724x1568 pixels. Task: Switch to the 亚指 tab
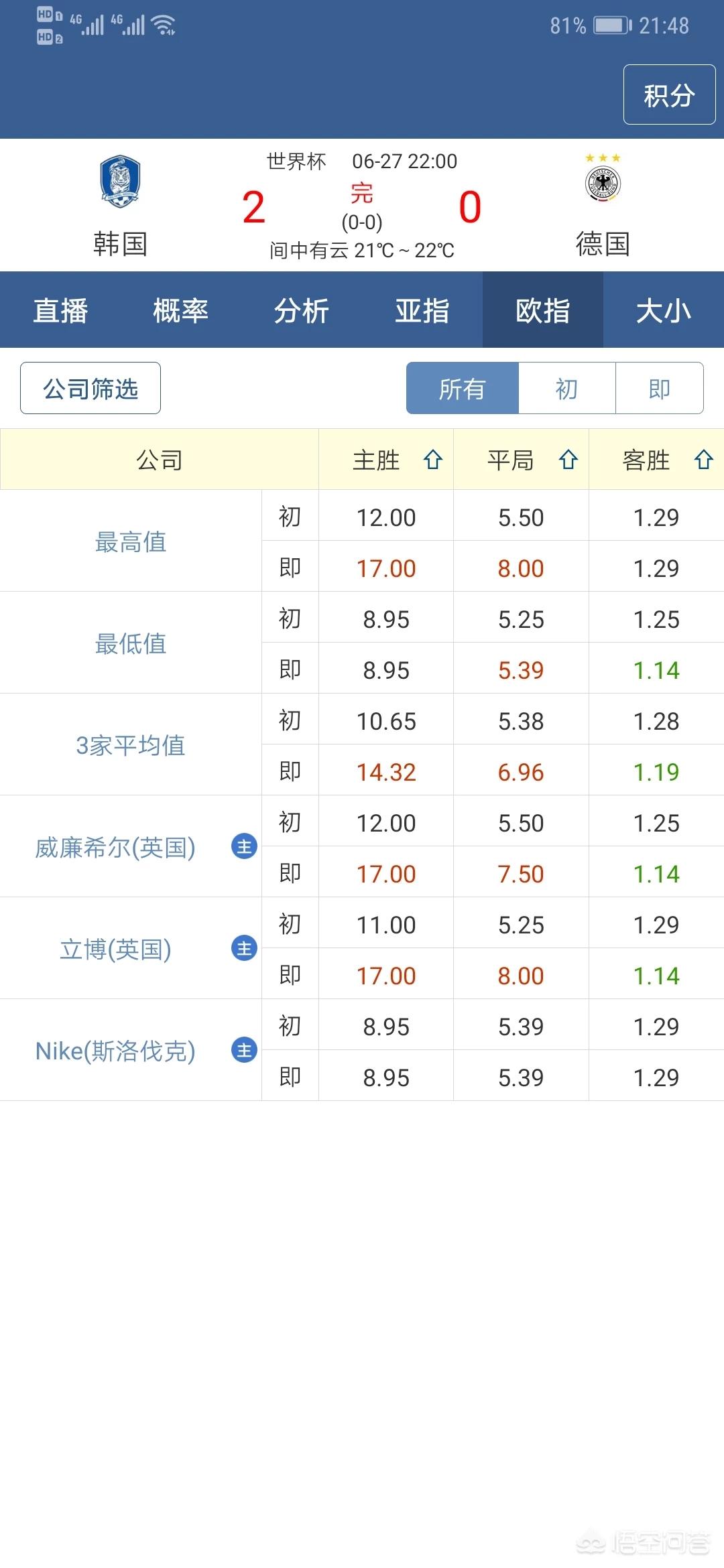pyautogui.click(x=422, y=310)
